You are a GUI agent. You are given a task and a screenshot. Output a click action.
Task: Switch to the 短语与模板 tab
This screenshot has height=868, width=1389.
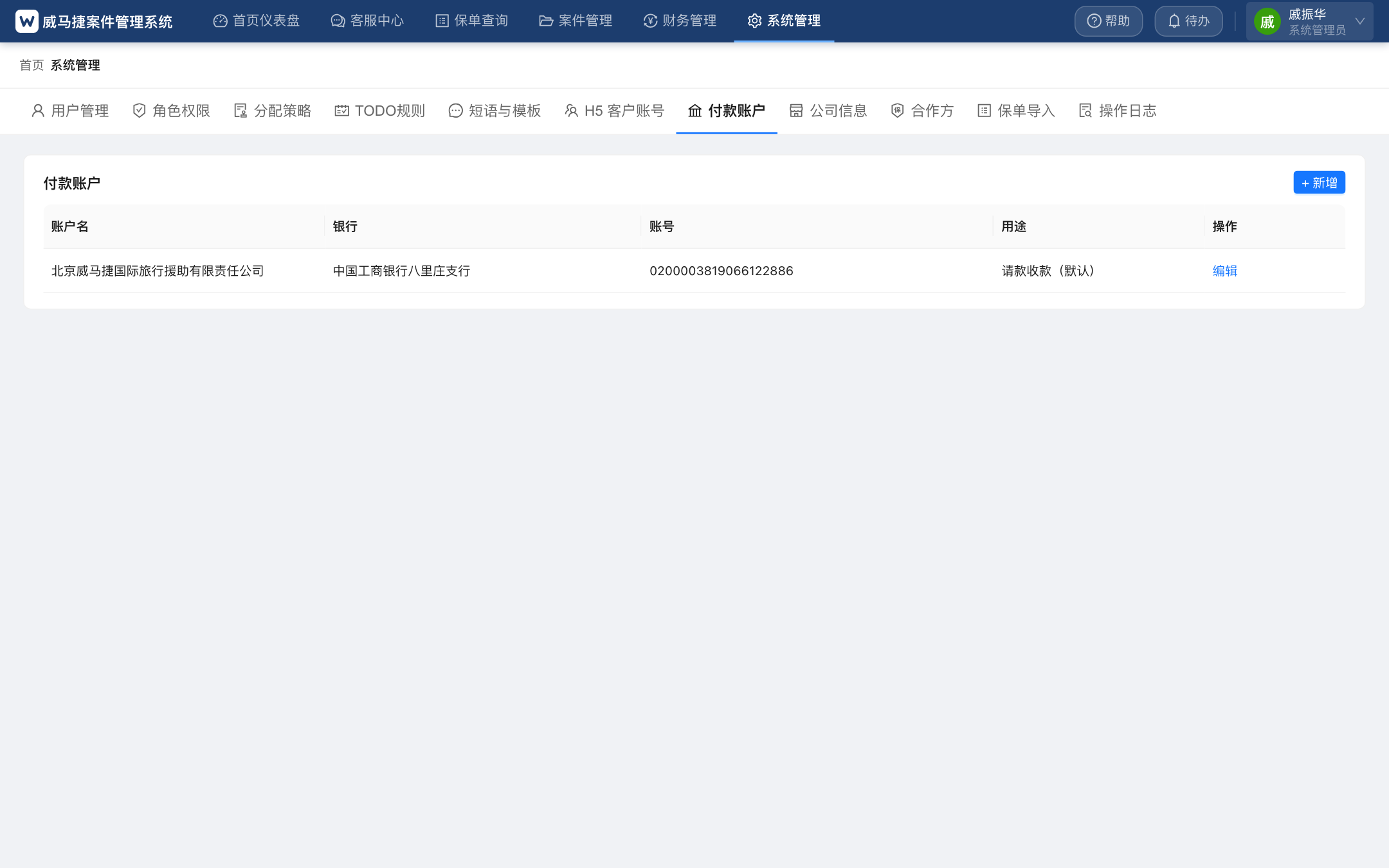point(495,111)
